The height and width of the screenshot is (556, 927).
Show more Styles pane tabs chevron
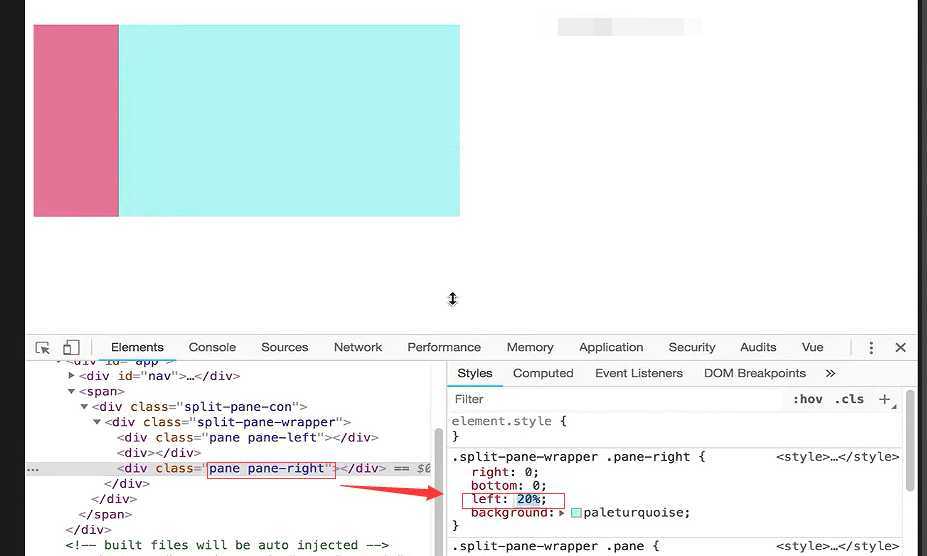coord(830,373)
